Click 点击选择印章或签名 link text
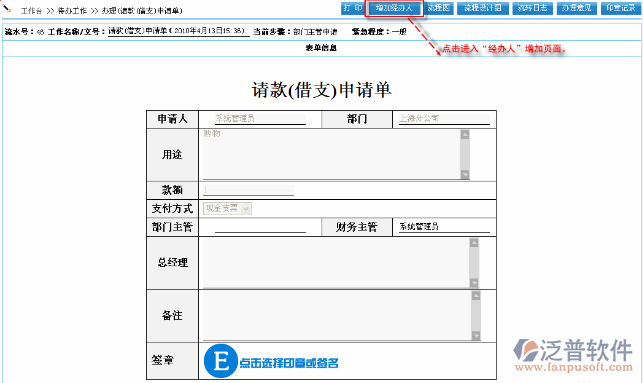 click(x=289, y=363)
